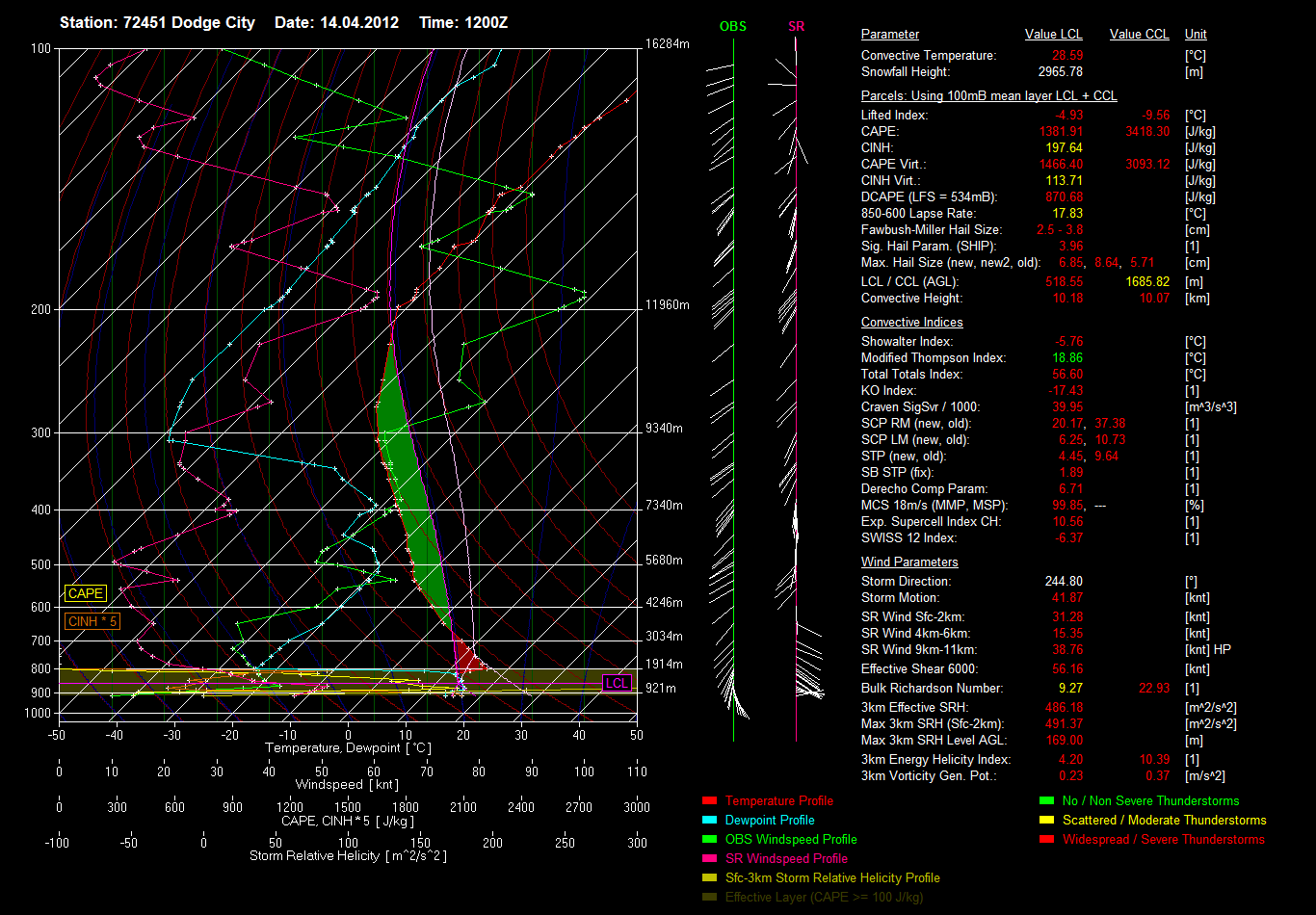Click the pink SR wind column header
Viewport: 1316px width, 915px height.
click(796, 26)
